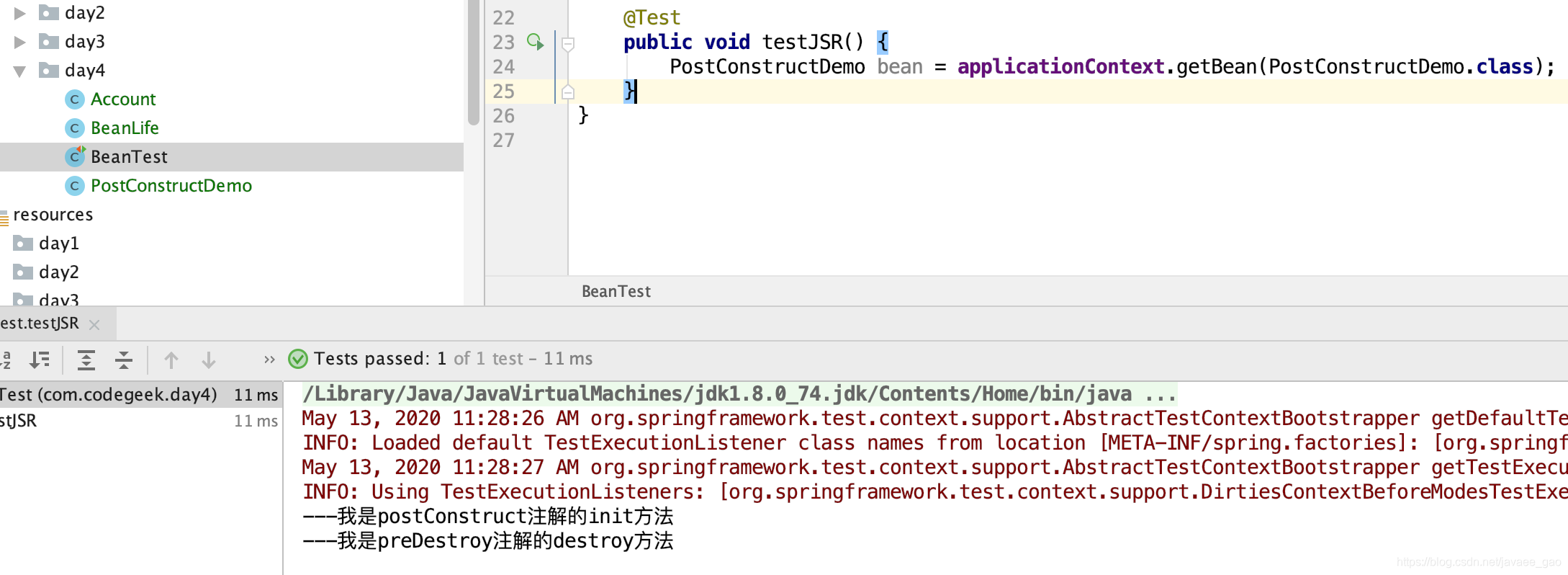
Task: Open the PostConstructDemo class
Action: (x=171, y=186)
